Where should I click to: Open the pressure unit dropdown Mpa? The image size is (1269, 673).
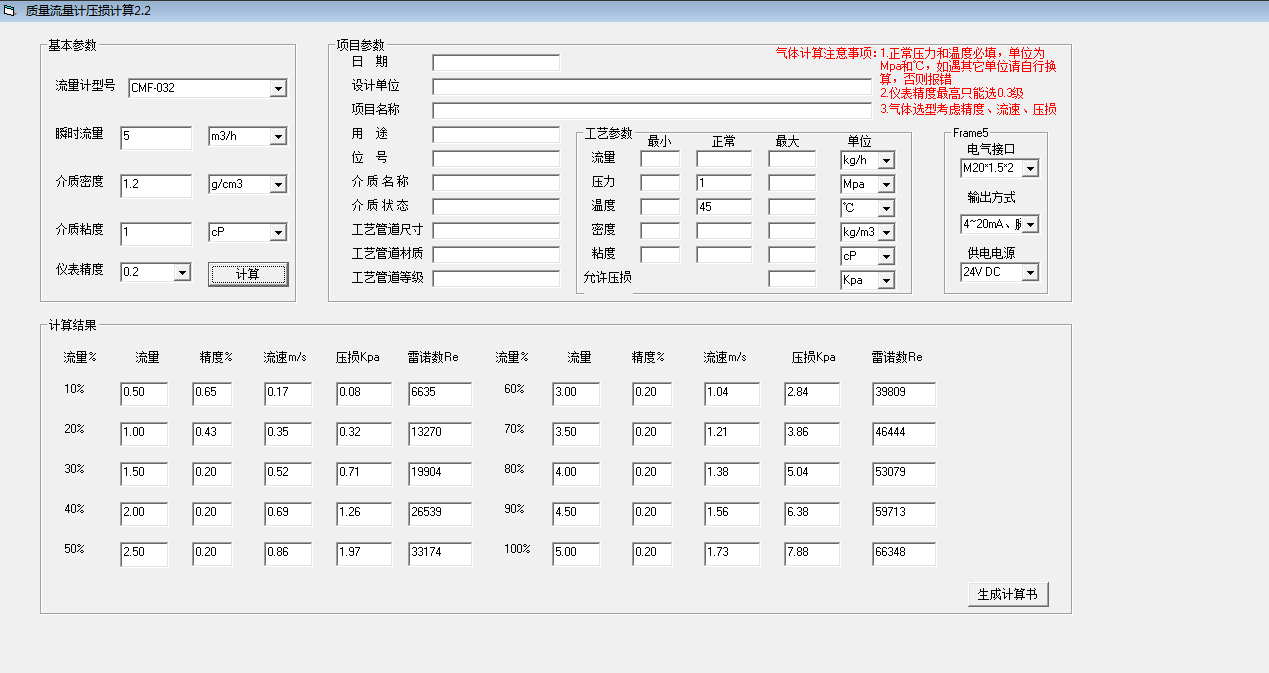coord(885,184)
